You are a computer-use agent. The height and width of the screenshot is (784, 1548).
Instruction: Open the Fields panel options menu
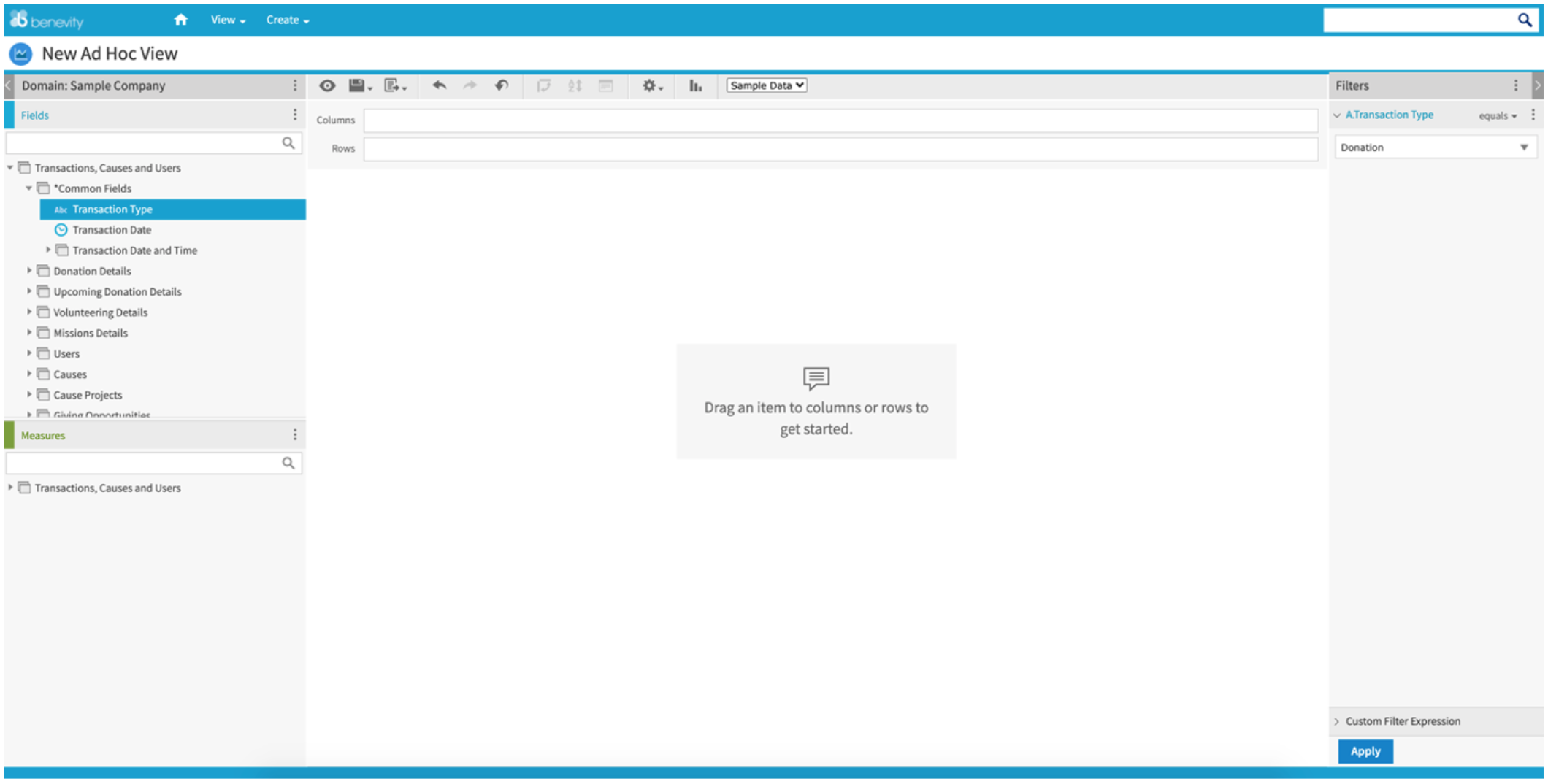click(295, 115)
